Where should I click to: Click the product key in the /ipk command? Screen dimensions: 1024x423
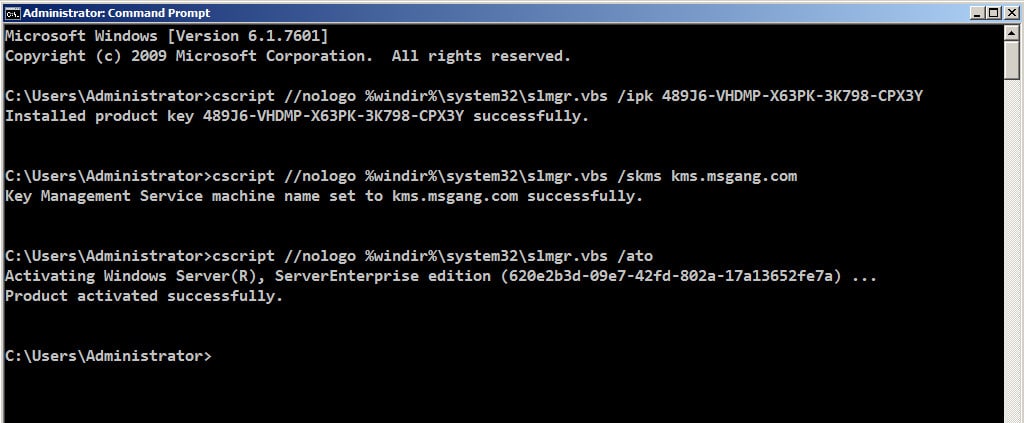click(x=792, y=96)
